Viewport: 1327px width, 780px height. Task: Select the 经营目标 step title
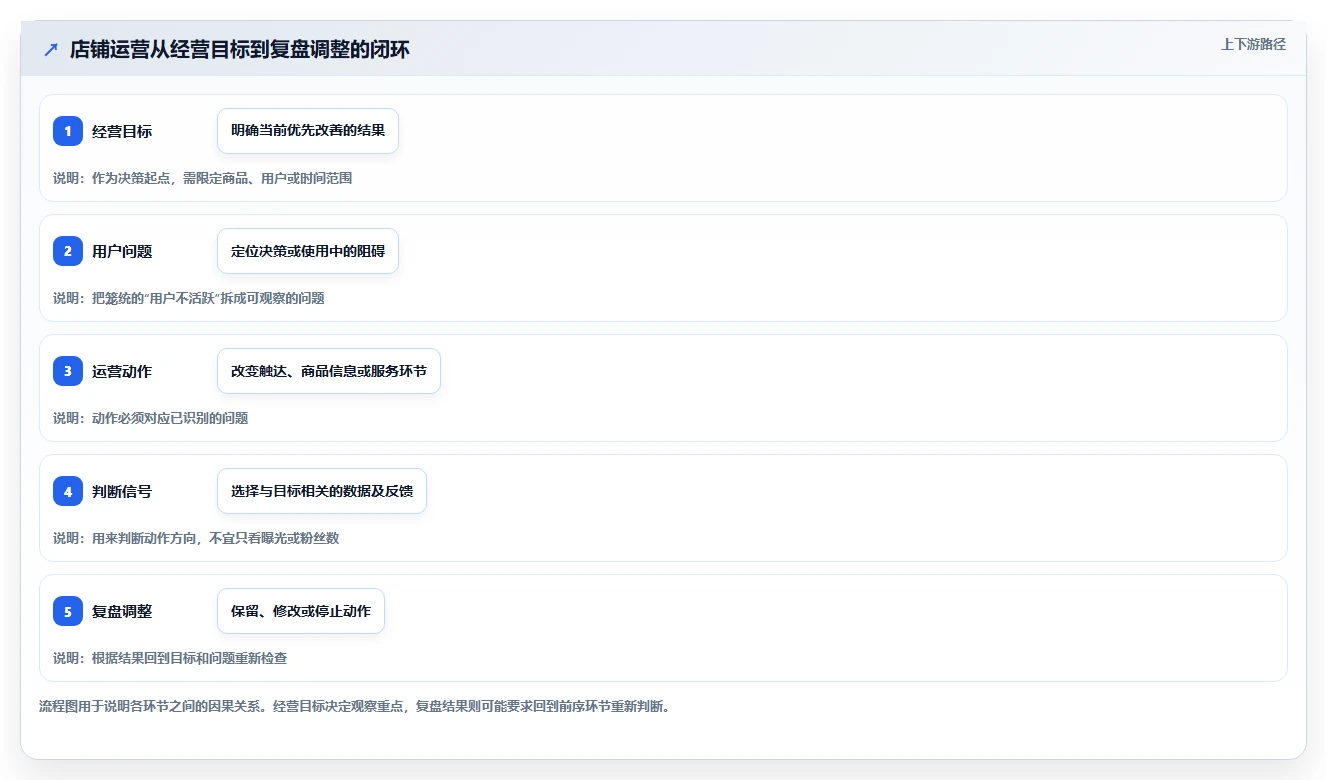click(x=122, y=131)
